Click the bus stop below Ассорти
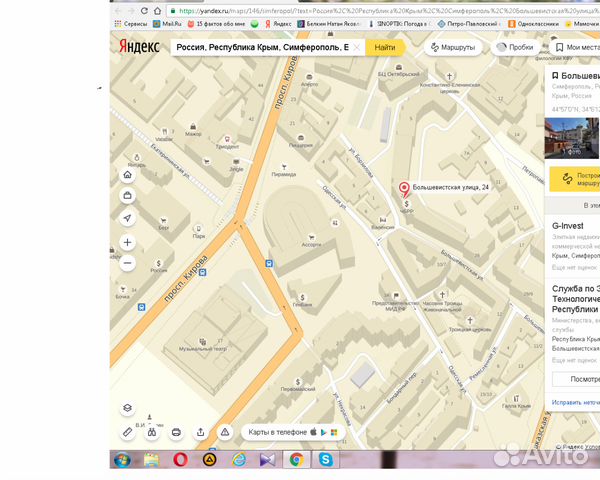This screenshot has height=480, width=600. (269, 264)
